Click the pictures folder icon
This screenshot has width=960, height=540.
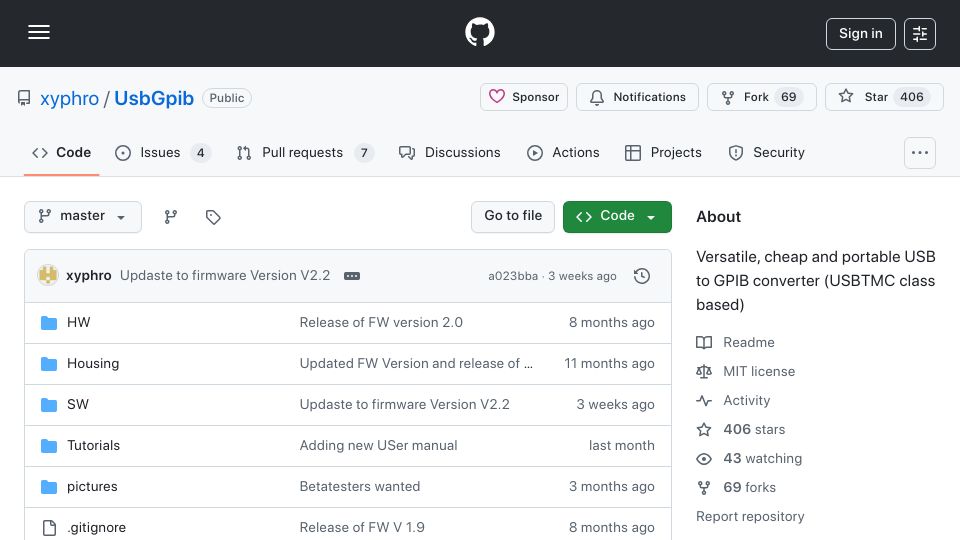[x=49, y=487]
